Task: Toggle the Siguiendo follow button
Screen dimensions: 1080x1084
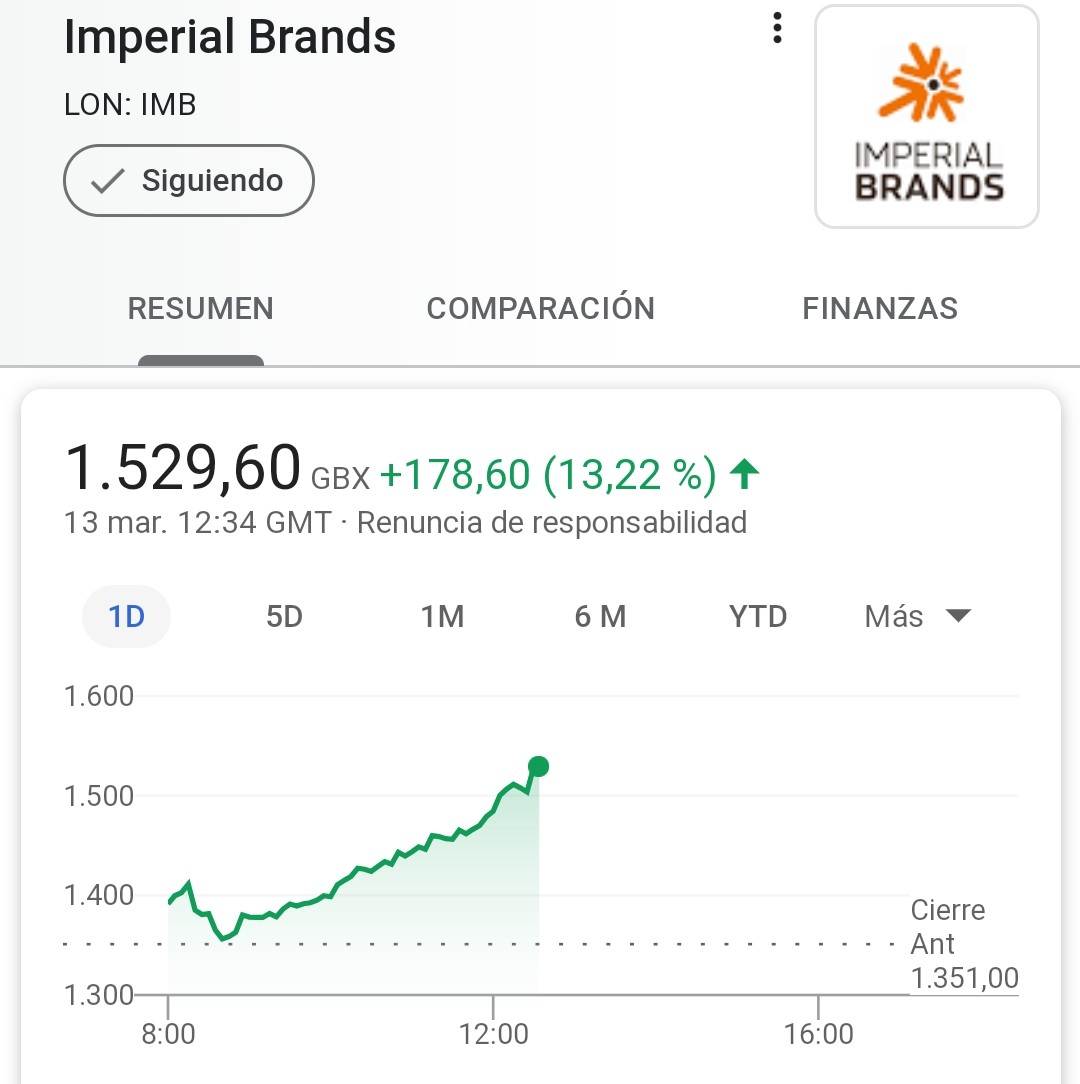Action: 189,180
